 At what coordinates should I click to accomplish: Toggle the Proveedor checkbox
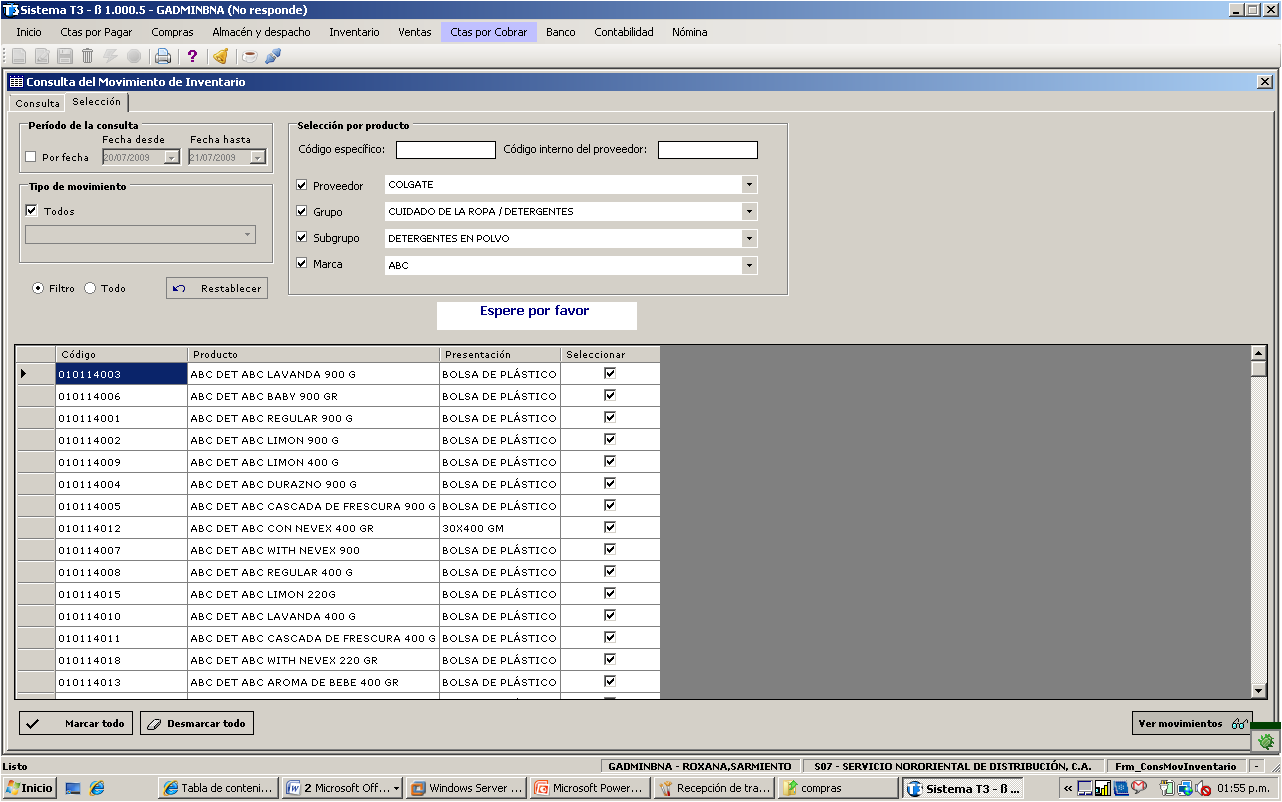pos(302,185)
